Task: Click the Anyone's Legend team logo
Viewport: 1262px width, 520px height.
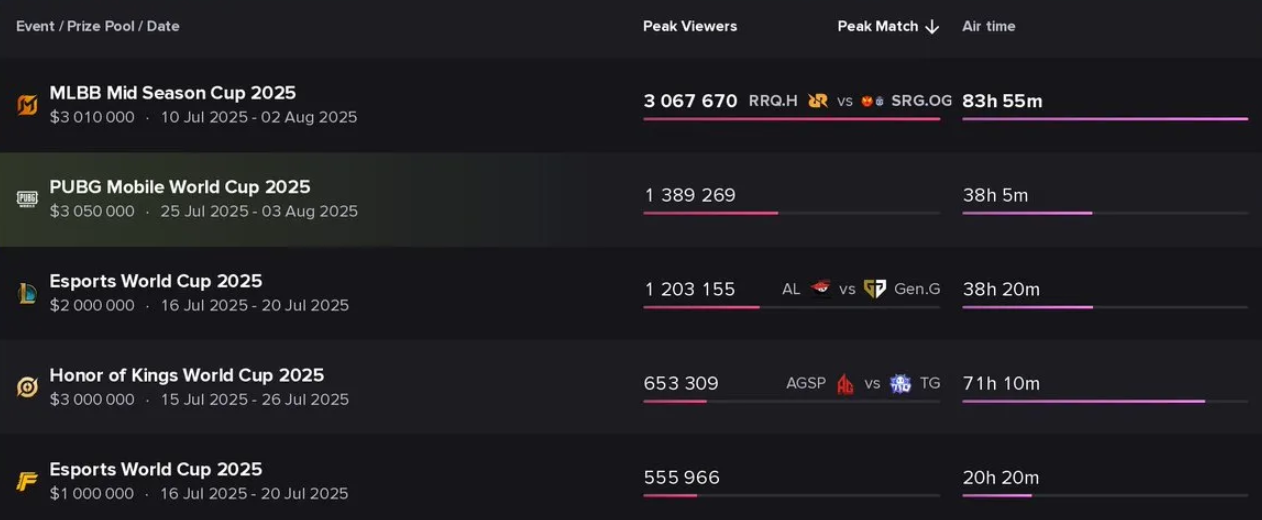Action: point(821,289)
